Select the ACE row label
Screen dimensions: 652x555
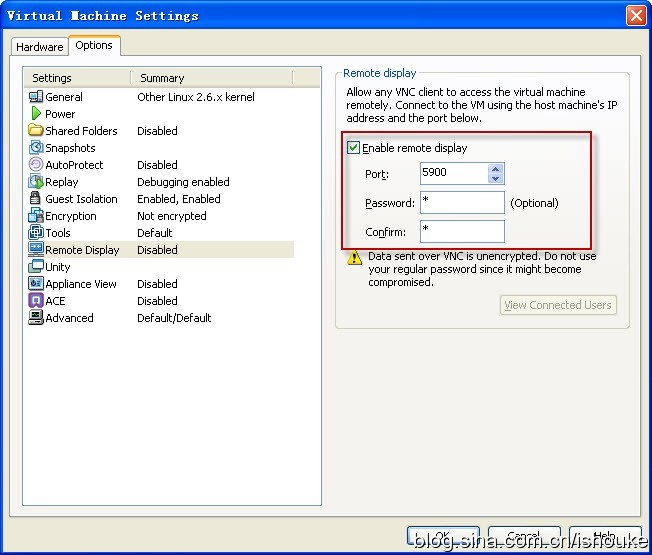coord(55,301)
